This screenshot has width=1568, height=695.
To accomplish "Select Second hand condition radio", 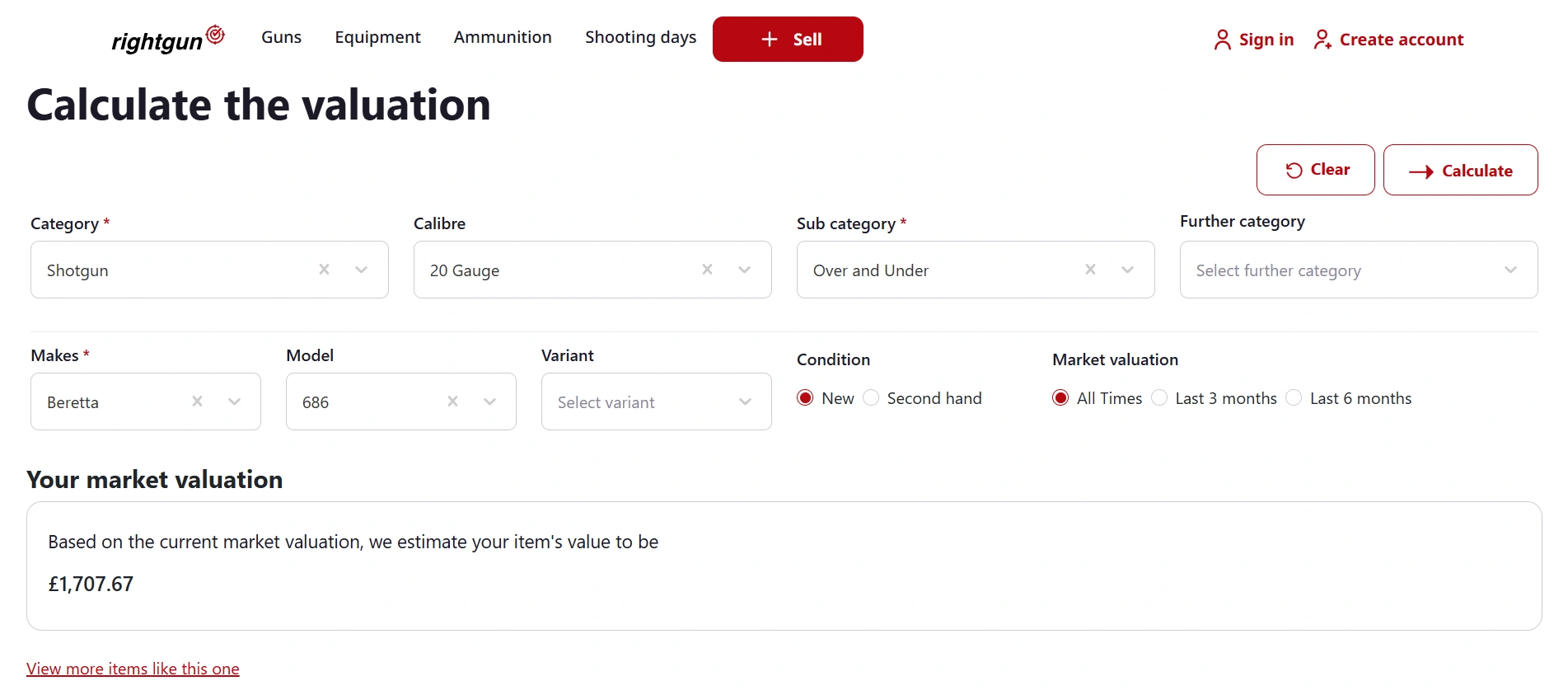I will tap(871, 398).
